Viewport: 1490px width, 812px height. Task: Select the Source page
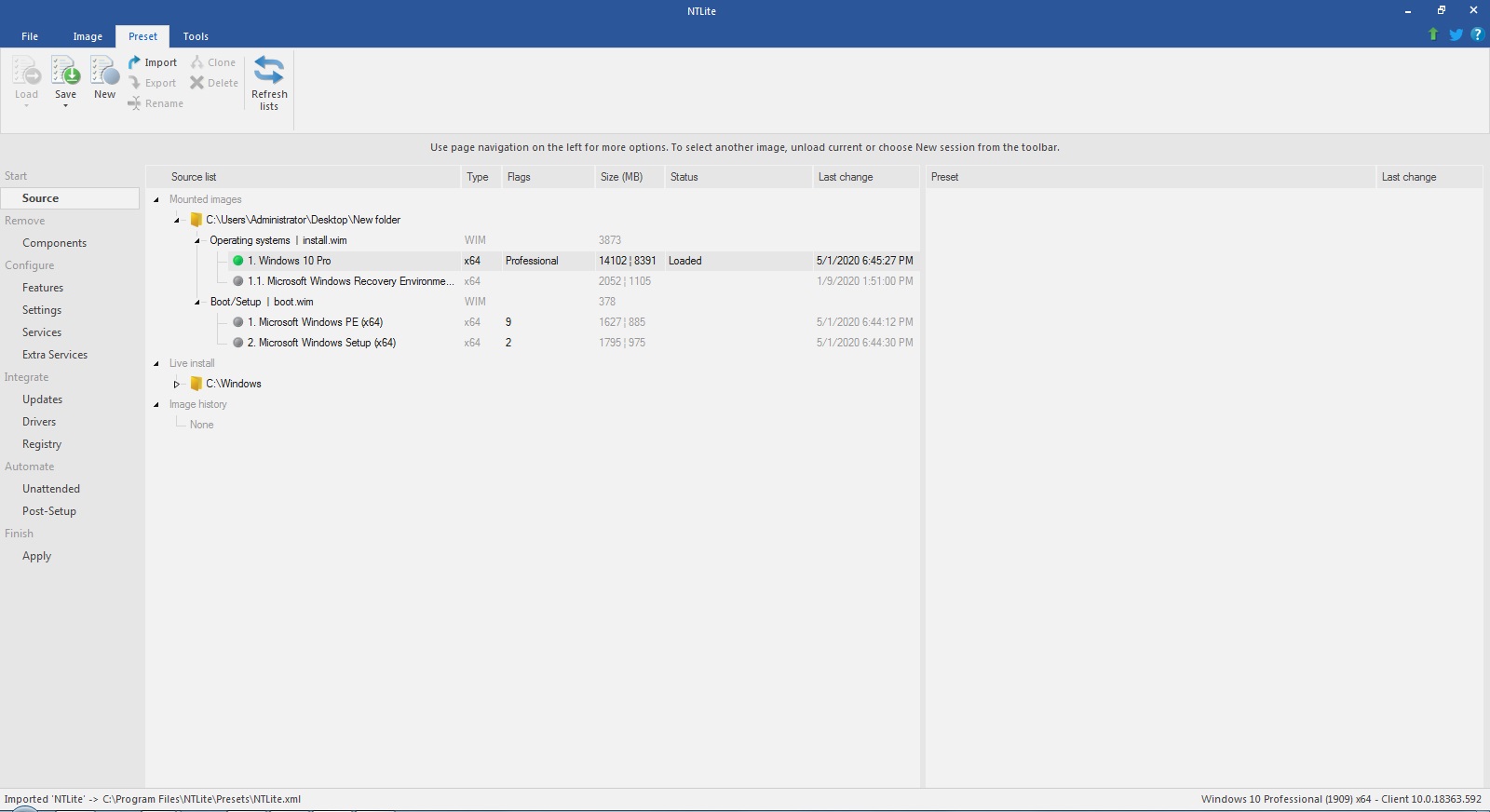tap(70, 198)
